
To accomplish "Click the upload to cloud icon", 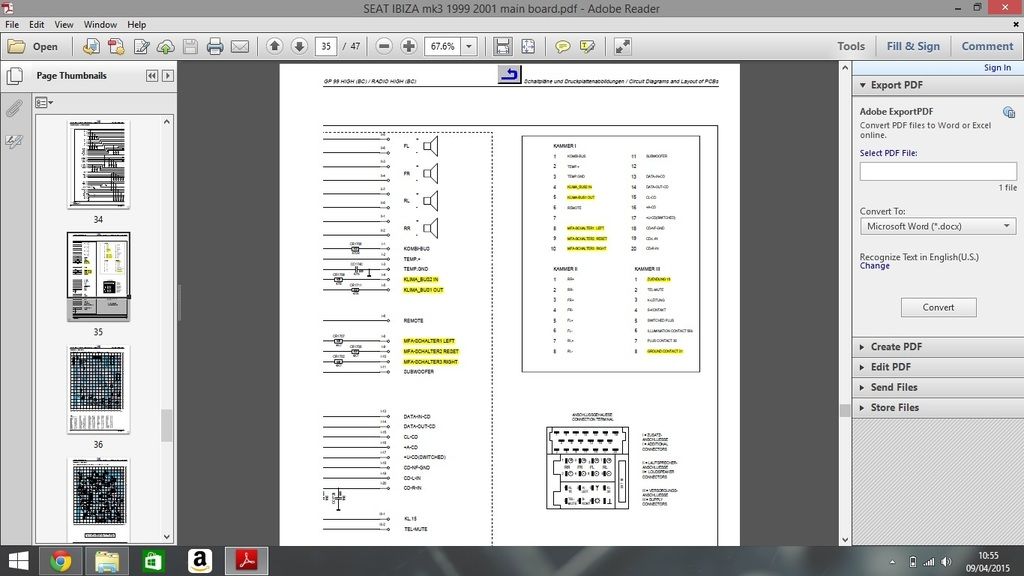I will click(x=166, y=46).
